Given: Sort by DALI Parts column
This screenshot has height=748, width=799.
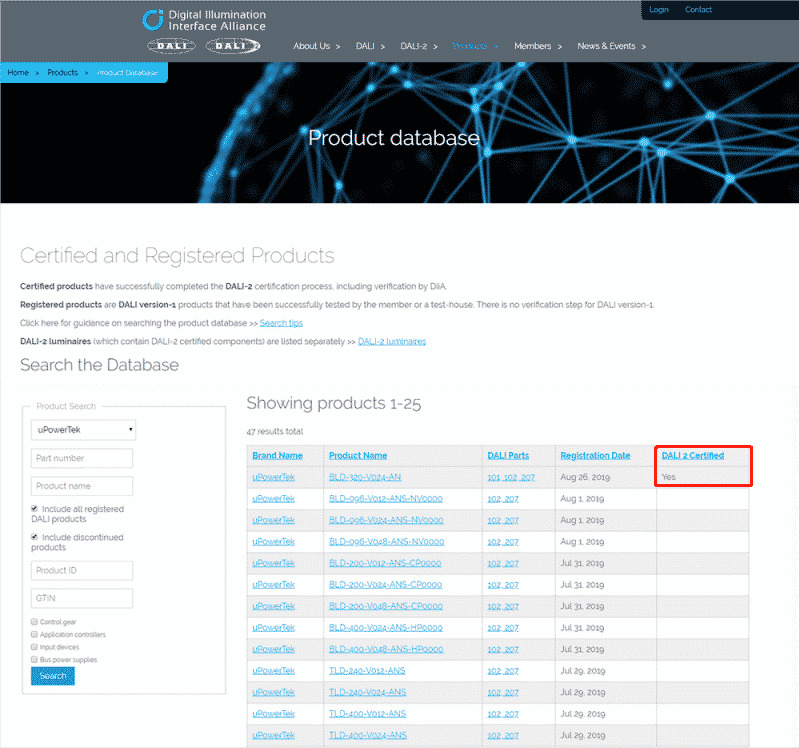Looking at the screenshot, I should coord(508,456).
